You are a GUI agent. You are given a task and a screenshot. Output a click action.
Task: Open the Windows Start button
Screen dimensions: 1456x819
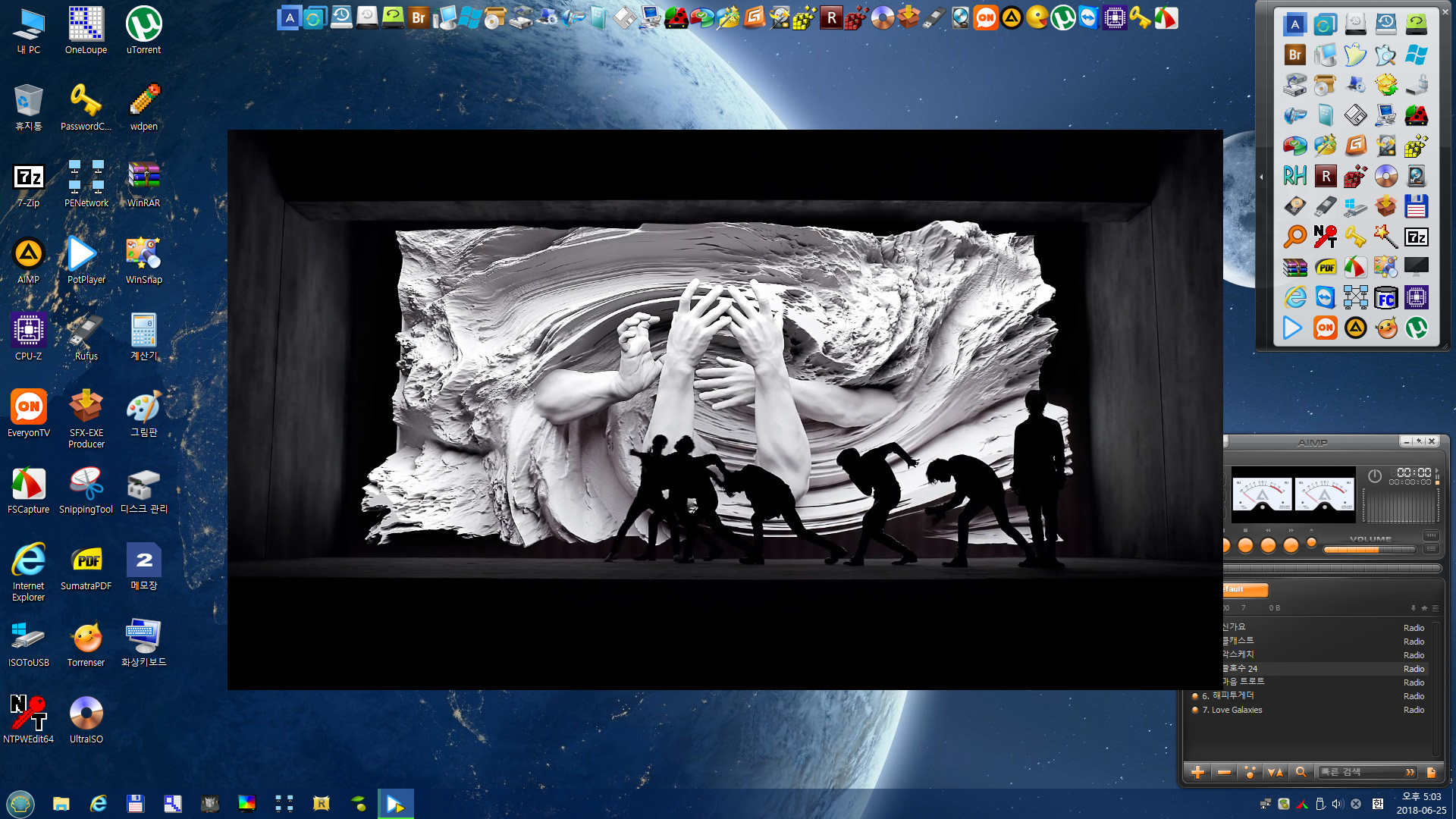[x=20, y=804]
